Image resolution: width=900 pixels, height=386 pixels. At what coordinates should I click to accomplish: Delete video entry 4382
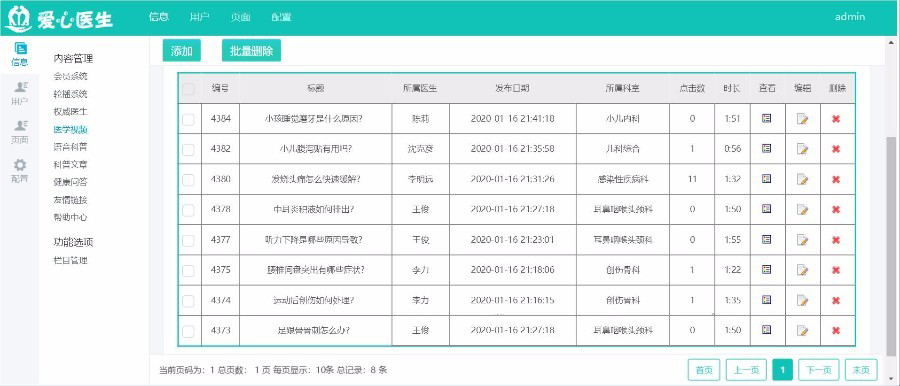(x=836, y=149)
